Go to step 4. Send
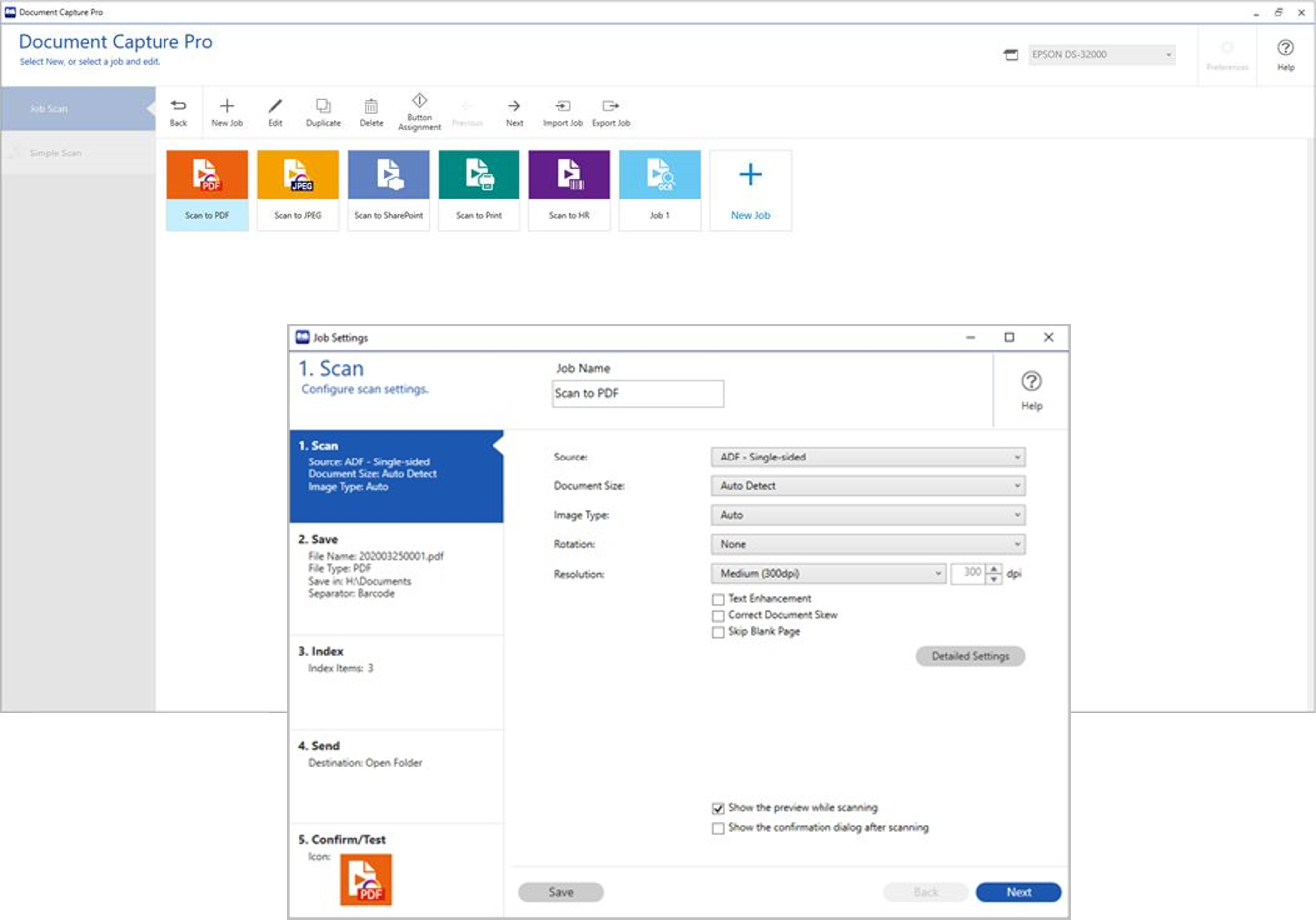Screen dimensions: 1316x920 point(396,776)
